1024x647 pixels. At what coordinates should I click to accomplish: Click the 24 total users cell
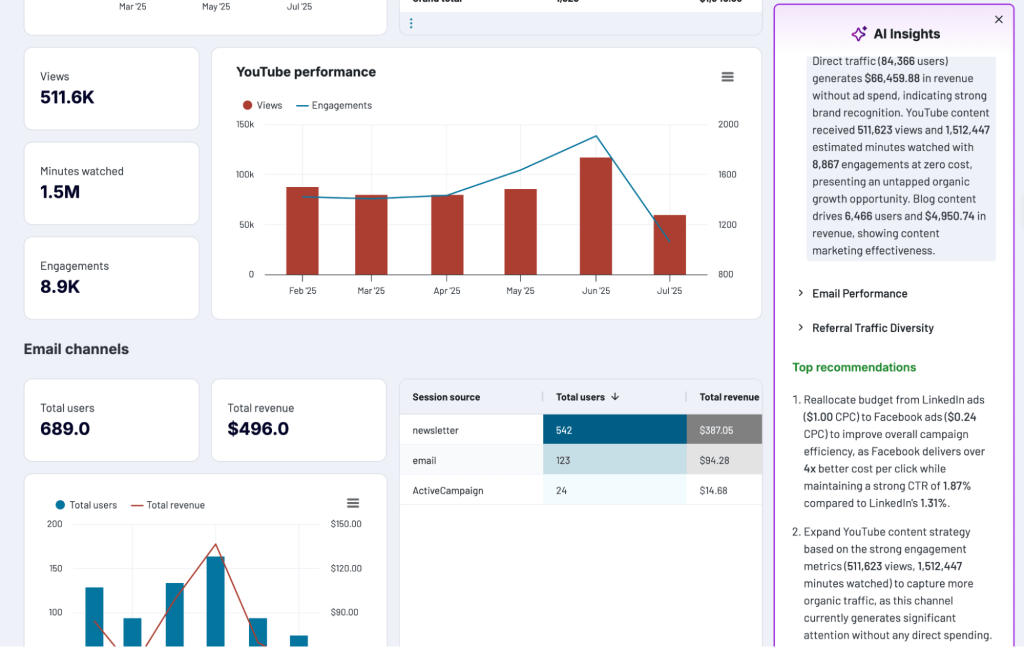tap(615, 490)
